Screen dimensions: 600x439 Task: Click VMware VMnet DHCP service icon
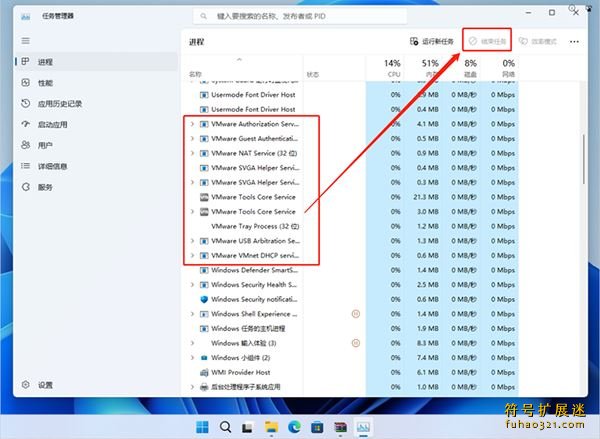point(204,256)
